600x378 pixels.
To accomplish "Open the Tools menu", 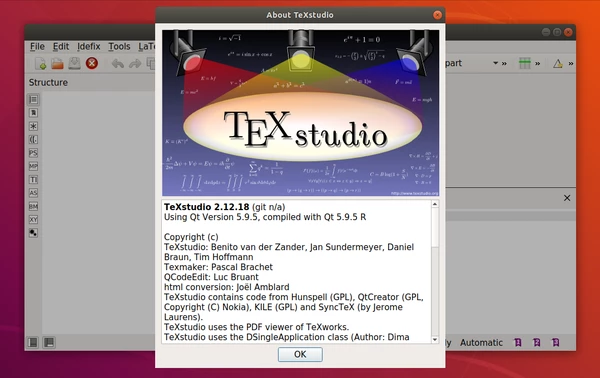I will point(119,46).
